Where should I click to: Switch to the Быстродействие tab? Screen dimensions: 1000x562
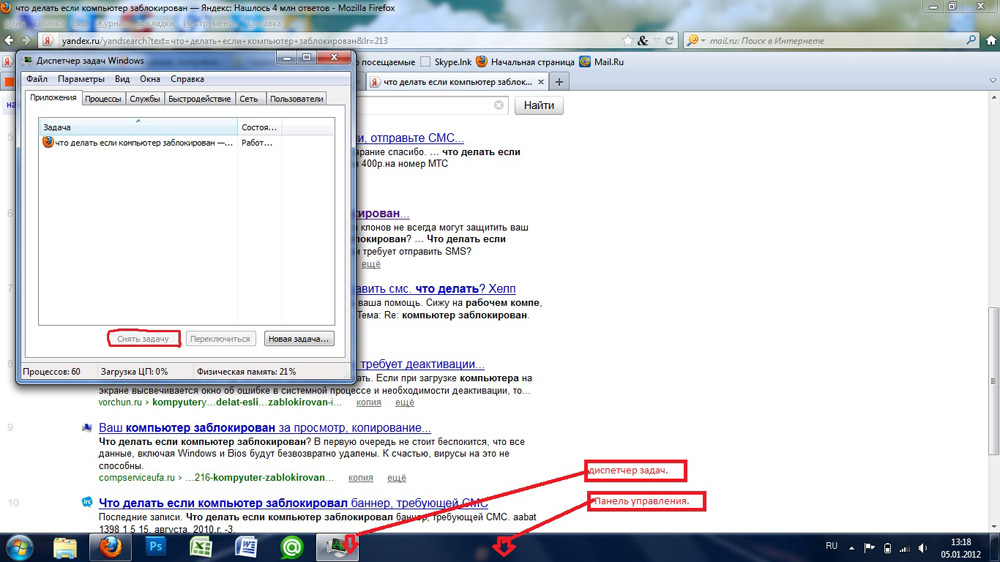pos(200,99)
